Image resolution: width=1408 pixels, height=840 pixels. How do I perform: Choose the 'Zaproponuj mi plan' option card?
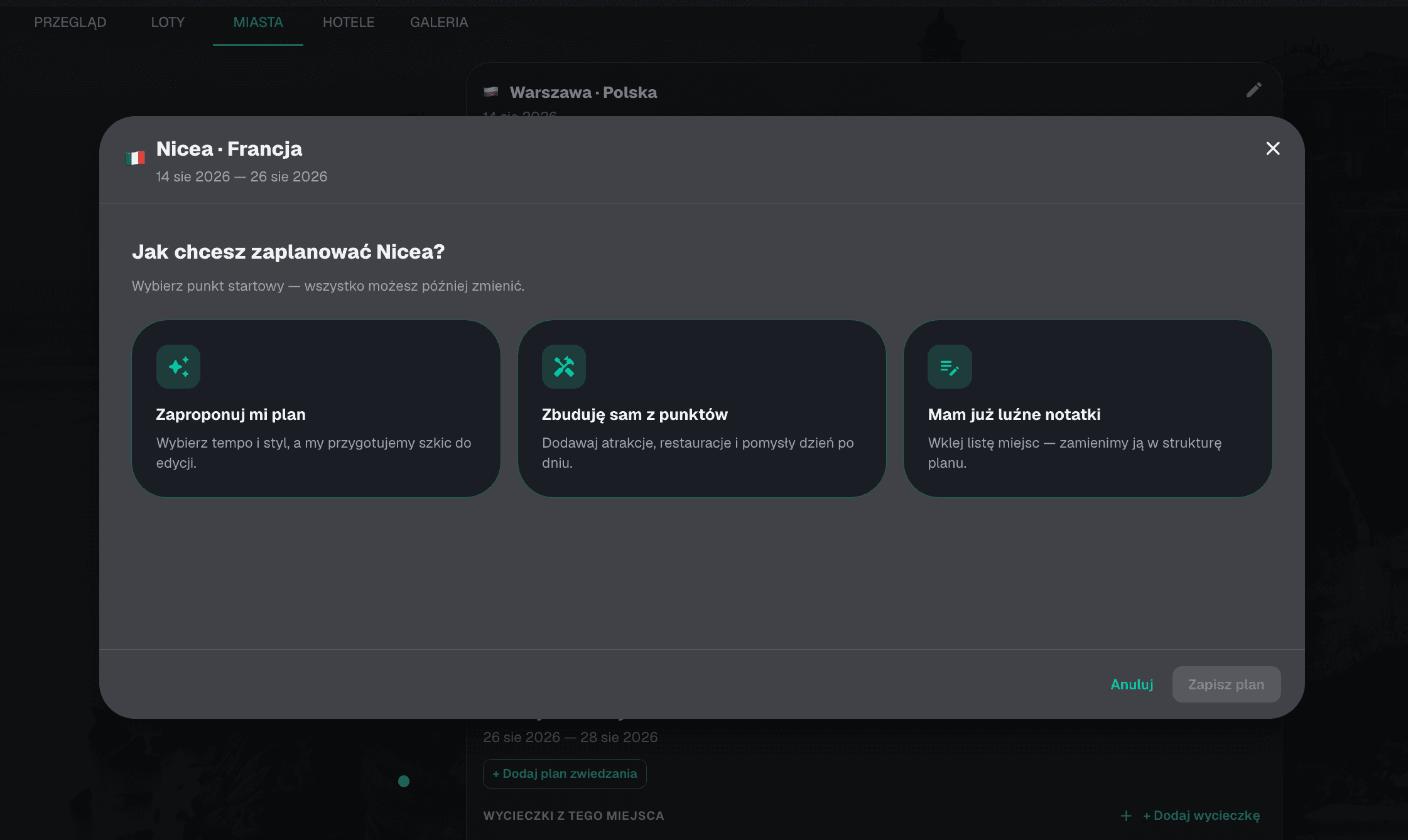point(316,409)
